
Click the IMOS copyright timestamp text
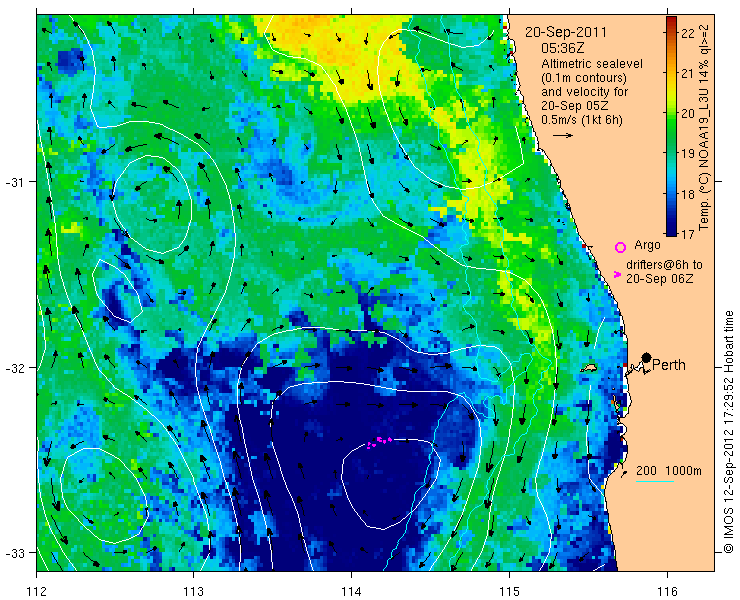pyautogui.click(x=729, y=432)
